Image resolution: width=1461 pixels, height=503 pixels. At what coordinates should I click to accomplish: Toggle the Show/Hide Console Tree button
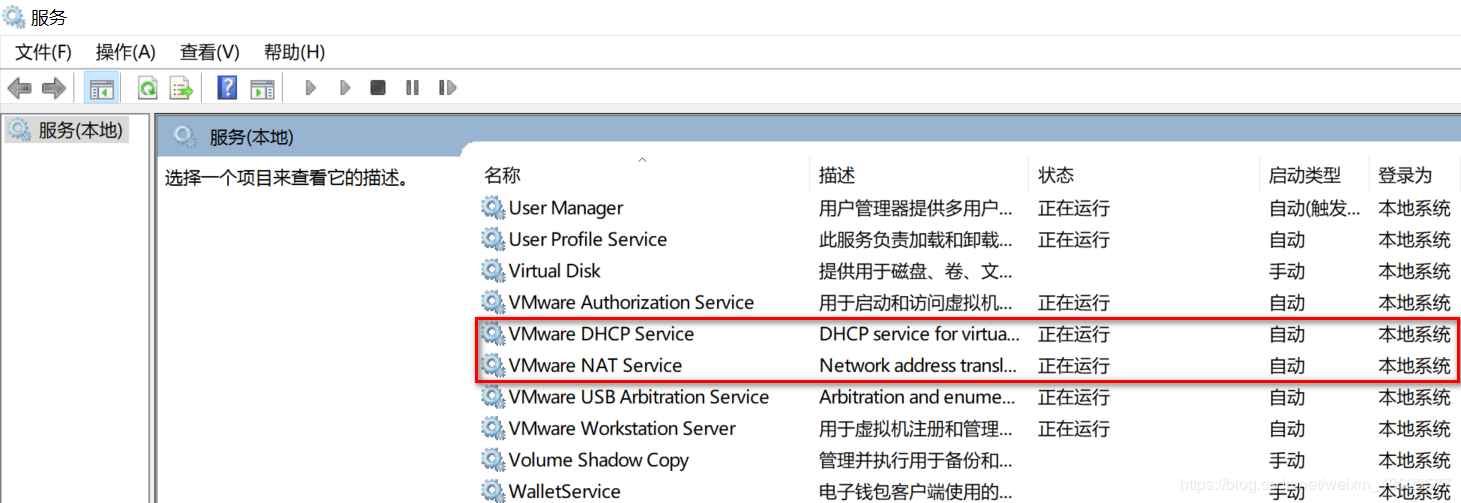pos(101,88)
